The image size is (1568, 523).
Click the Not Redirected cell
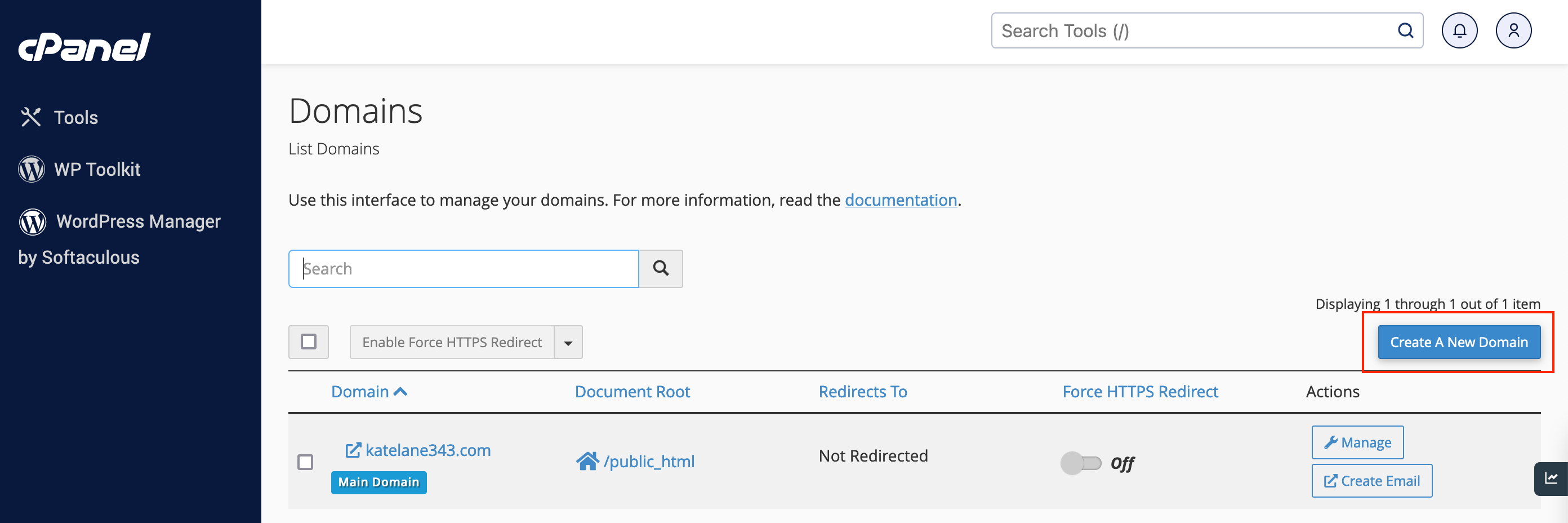(x=873, y=455)
